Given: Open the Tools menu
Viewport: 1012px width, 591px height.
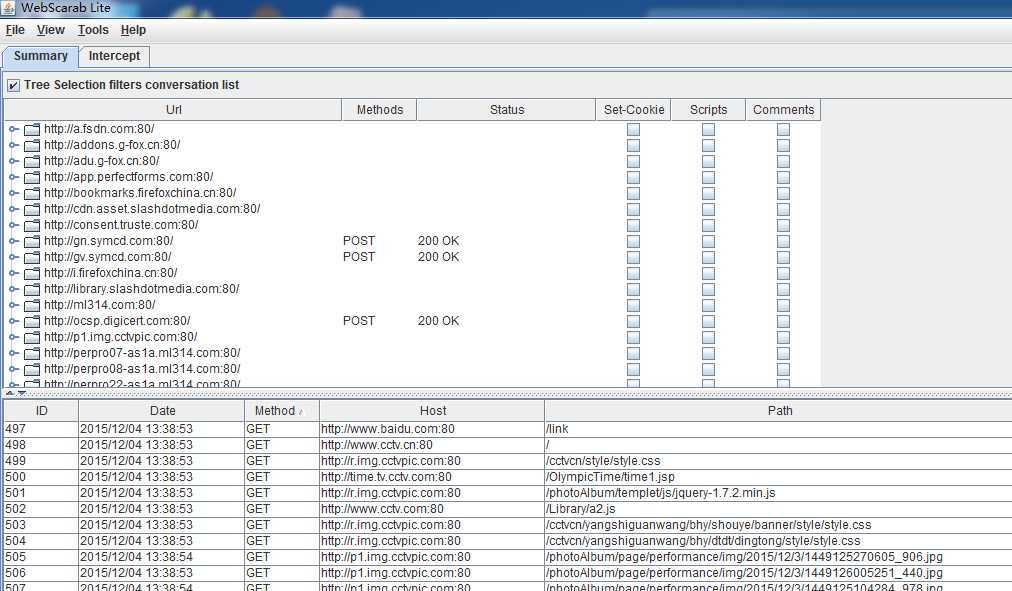Looking at the screenshot, I should pyautogui.click(x=93, y=30).
